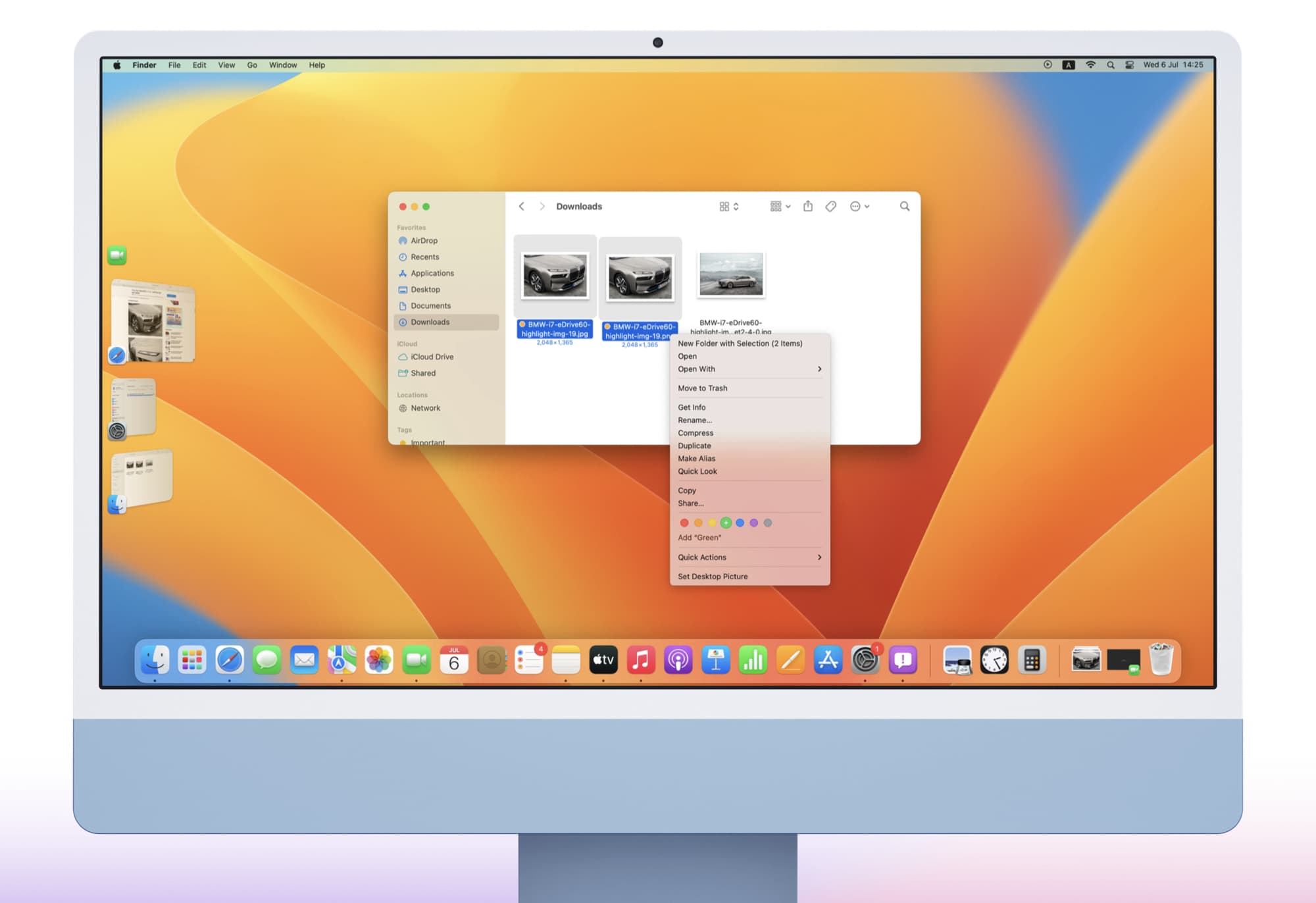The image size is (1316, 903).
Task: Select the third unselected BMW image thumbnail
Action: (x=731, y=274)
